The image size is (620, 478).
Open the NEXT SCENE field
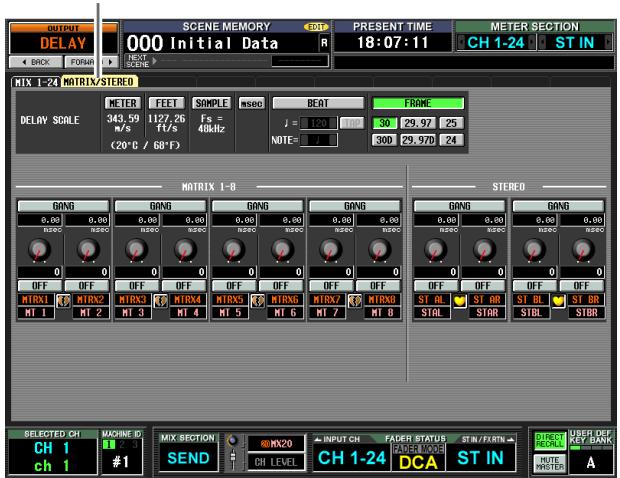coord(300,61)
